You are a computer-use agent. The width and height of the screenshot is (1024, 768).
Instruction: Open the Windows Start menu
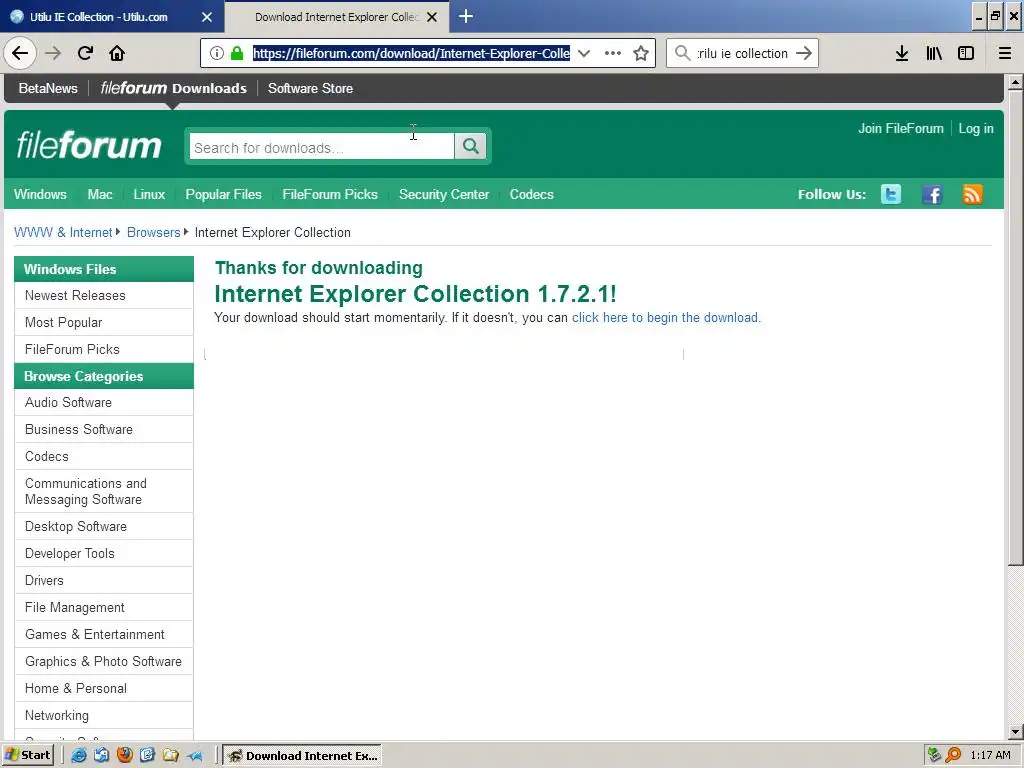click(x=27, y=755)
